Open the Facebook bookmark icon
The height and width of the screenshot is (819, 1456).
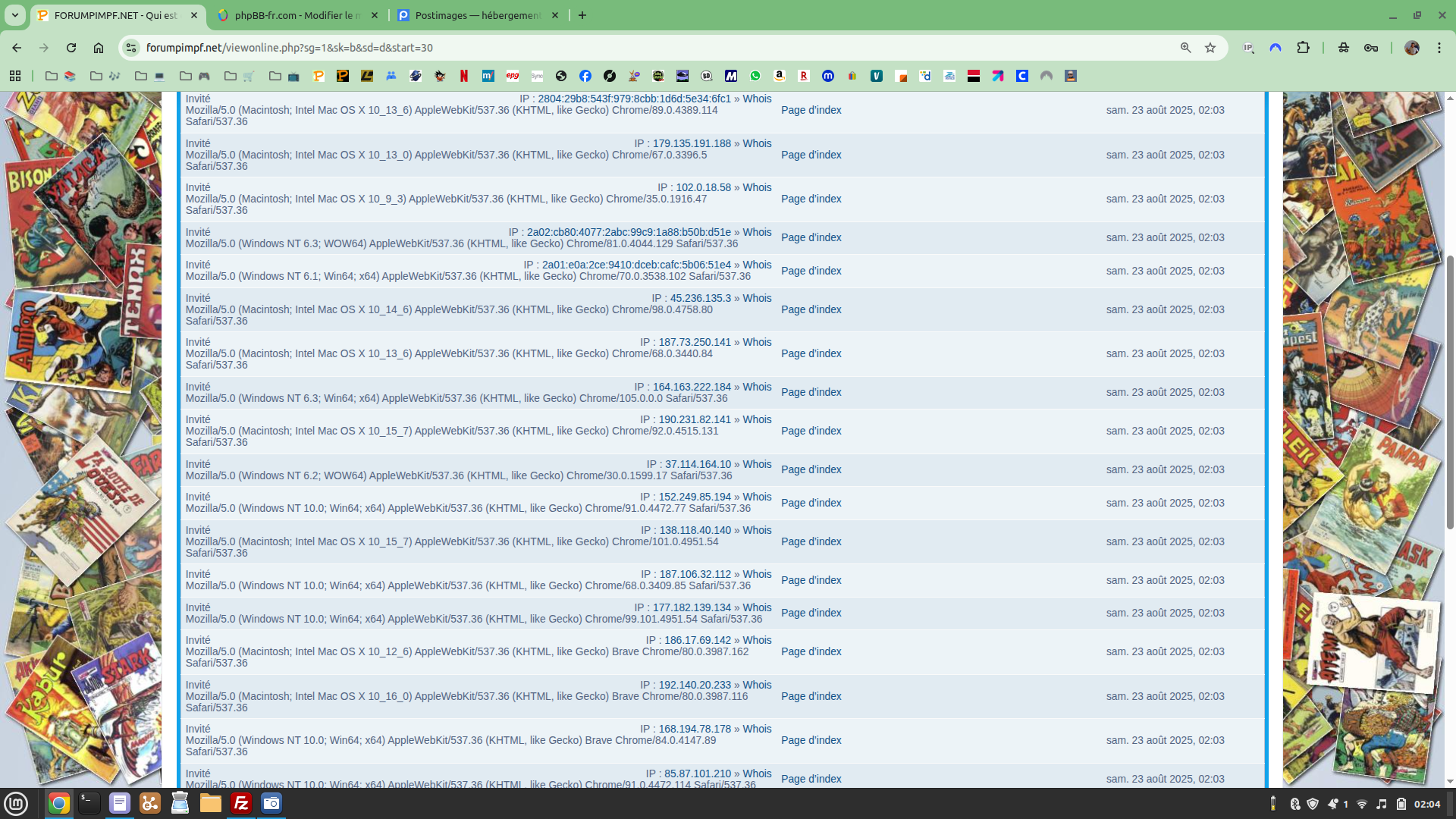(585, 76)
